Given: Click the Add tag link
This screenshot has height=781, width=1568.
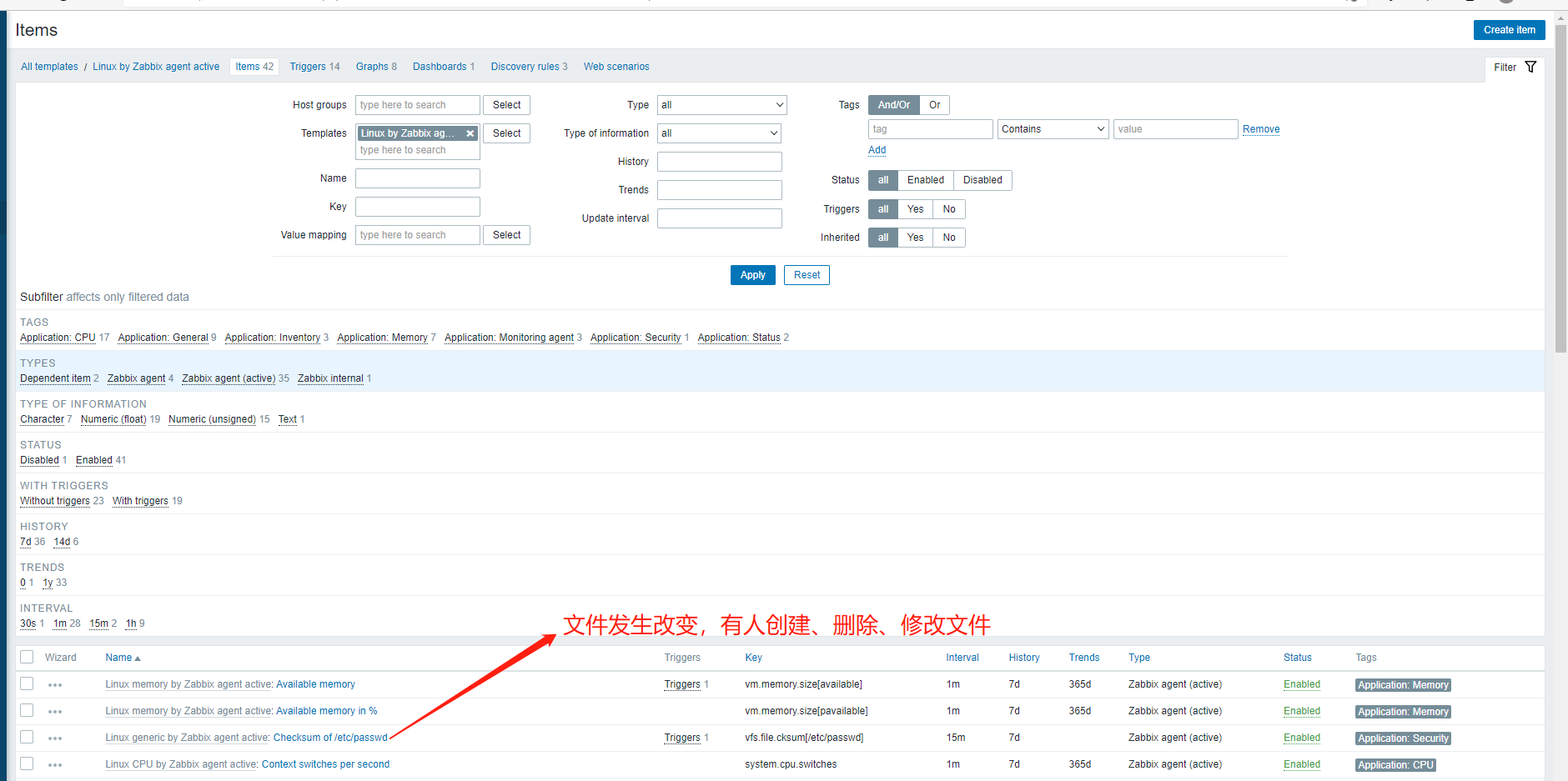Looking at the screenshot, I should coord(877,150).
